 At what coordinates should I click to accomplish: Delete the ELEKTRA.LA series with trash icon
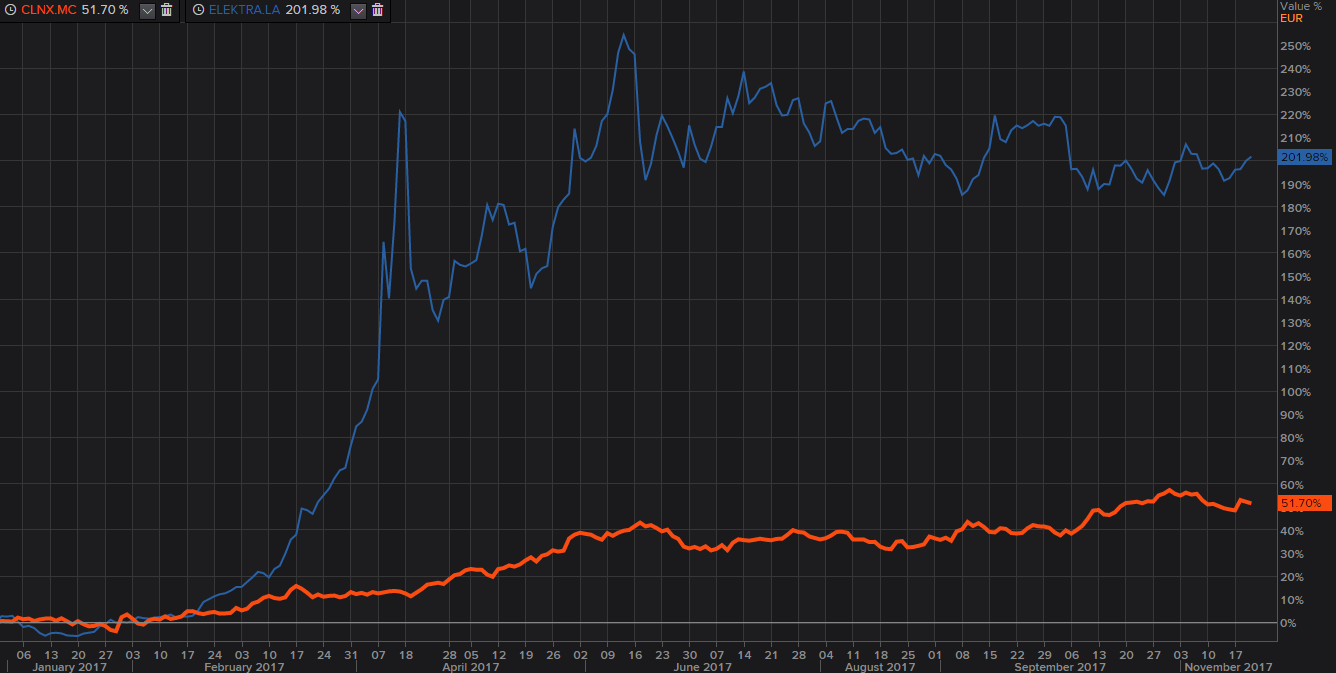pos(377,10)
